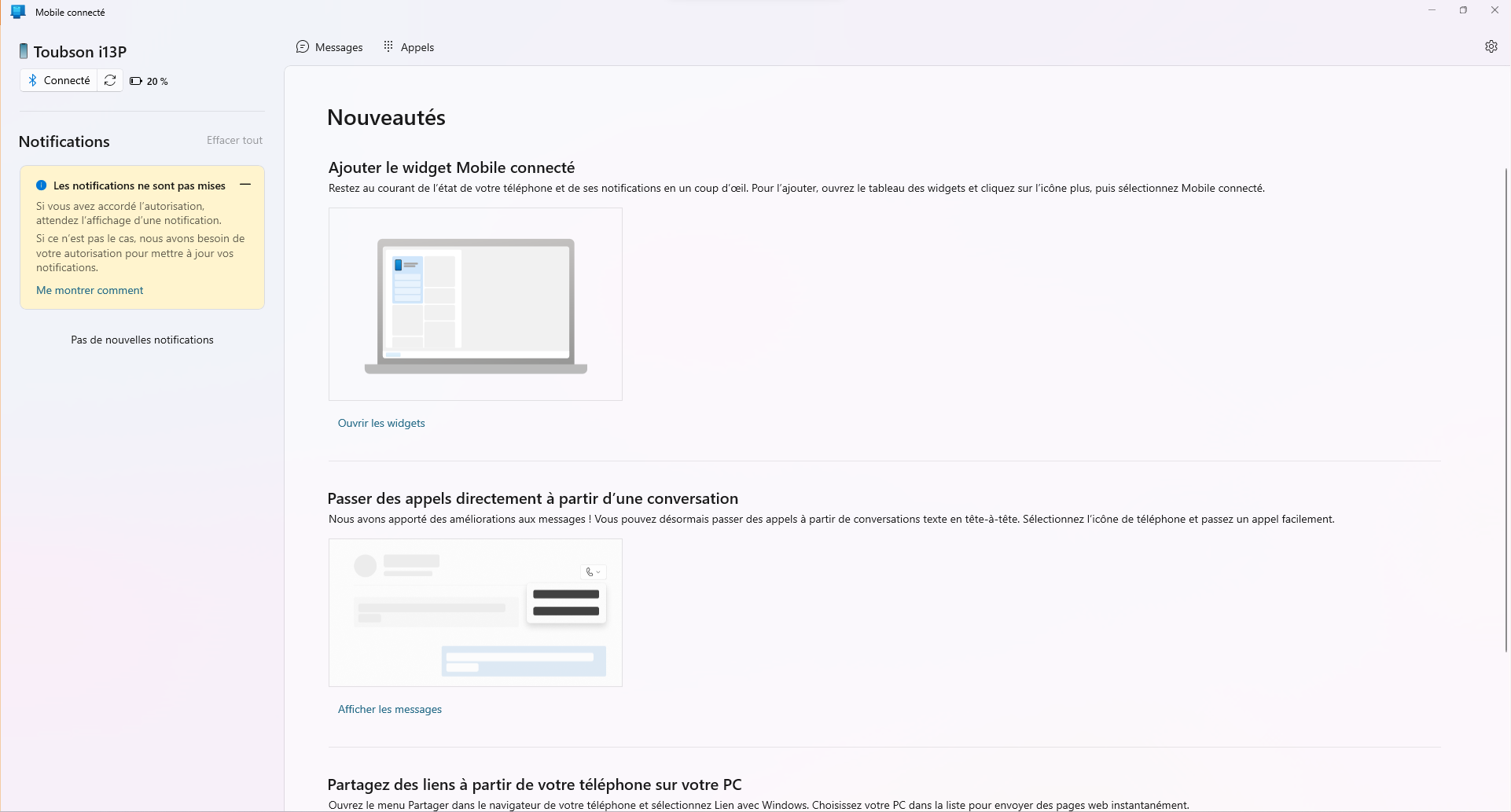Click the Ouvrir les widgets link
Screen dimensions: 1511x812
(381, 423)
